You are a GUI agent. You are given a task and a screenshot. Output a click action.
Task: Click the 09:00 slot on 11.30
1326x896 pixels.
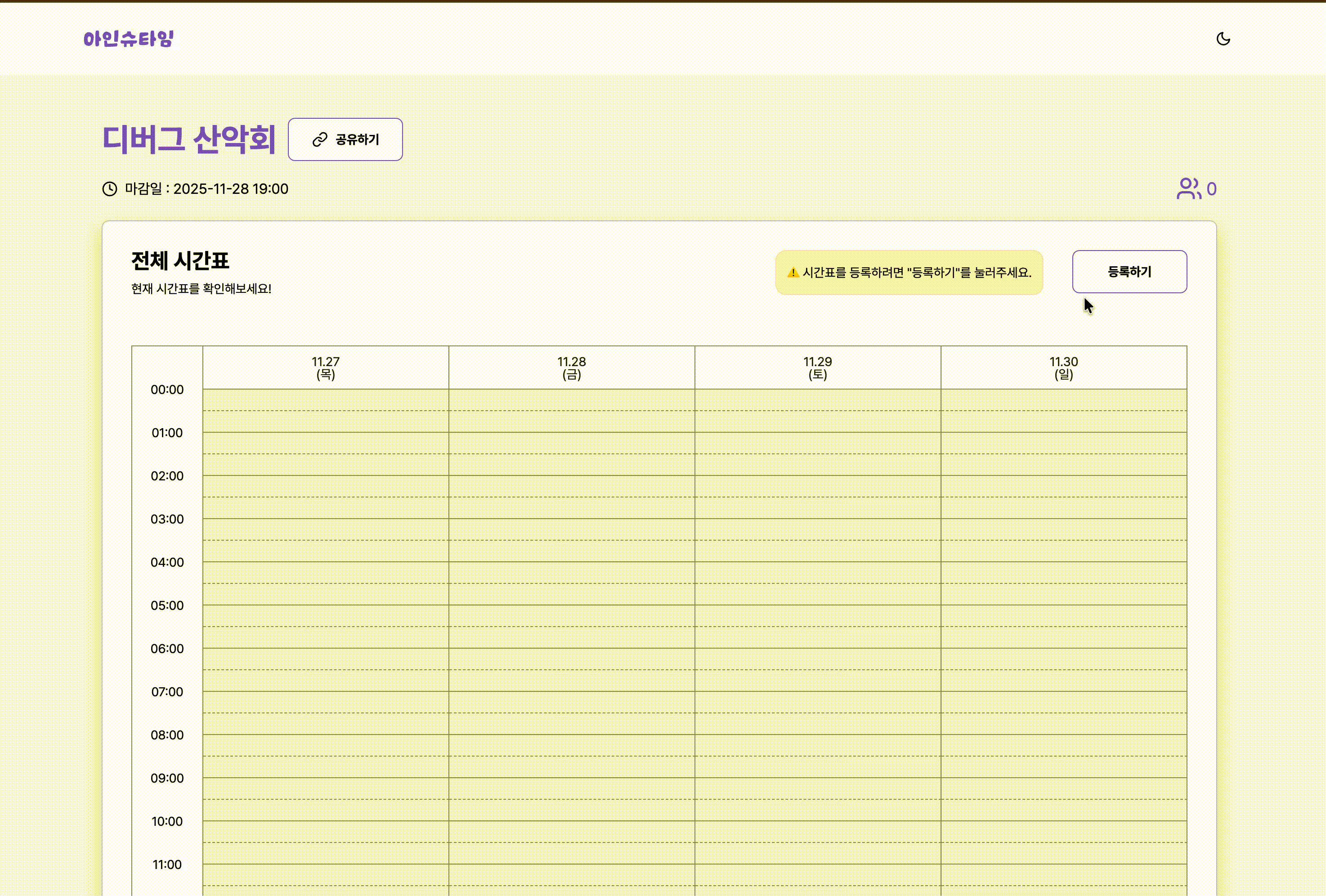point(1063,788)
